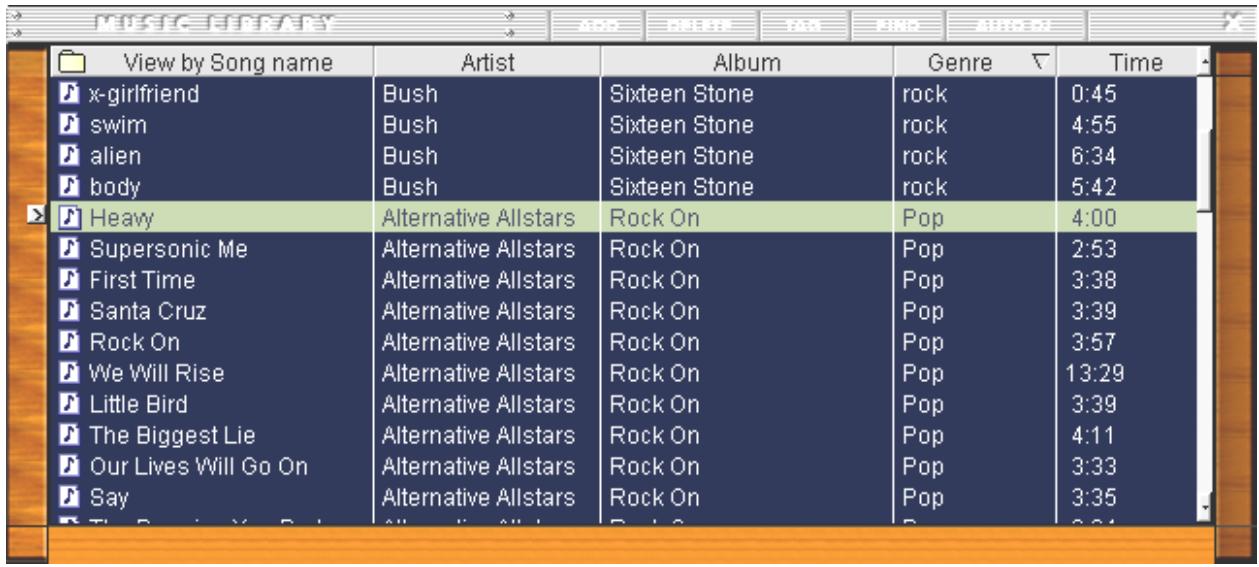Click the note icon beside Santa Cruz

pos(69,311)
